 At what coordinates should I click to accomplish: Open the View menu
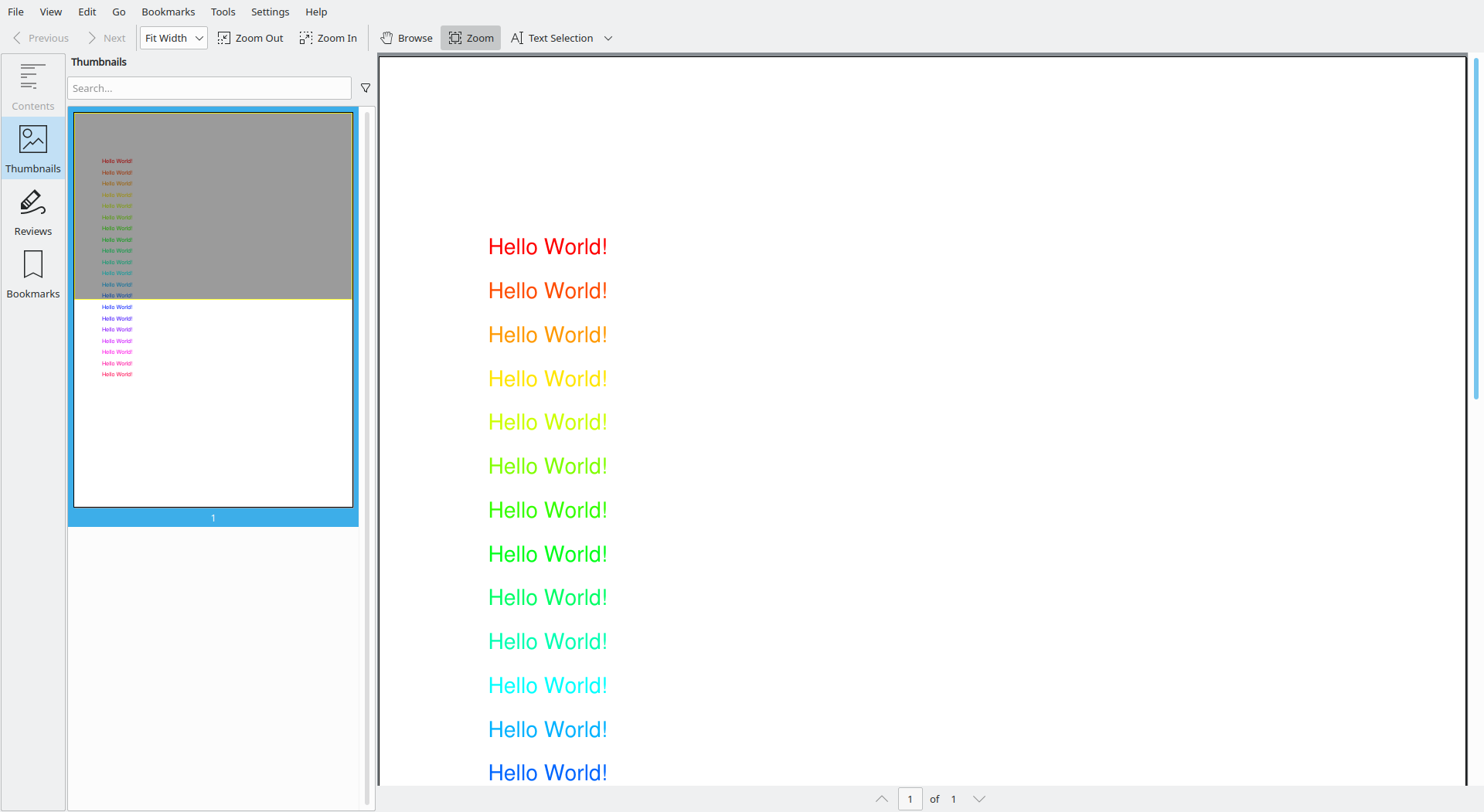[x=51, y=12]
